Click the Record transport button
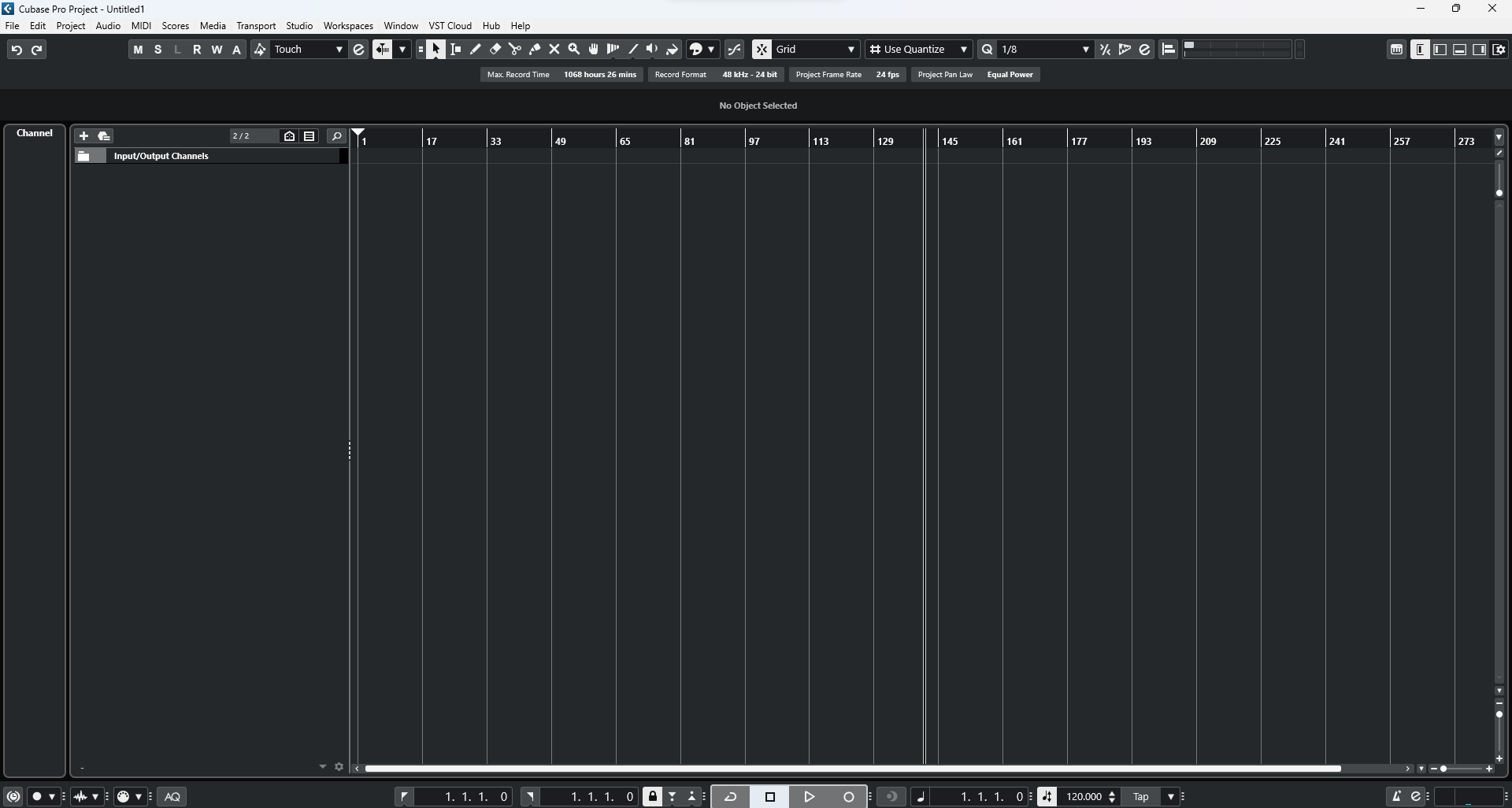This screenshot has width=1512, height=808. point(849,797)
